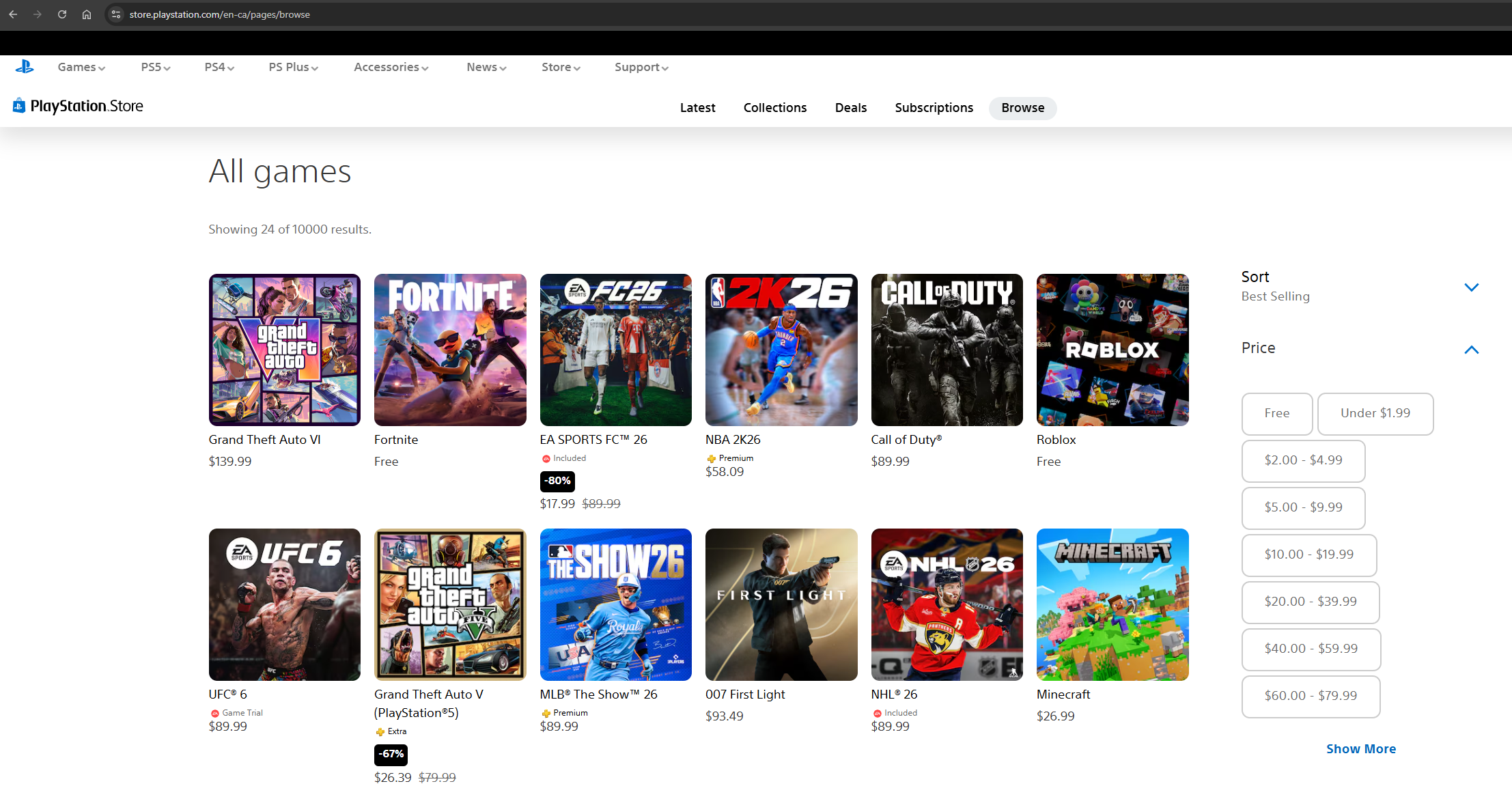Click the PlayStation Store shopping bag logo
The image size is (1512, 786).
click(19, 106)
